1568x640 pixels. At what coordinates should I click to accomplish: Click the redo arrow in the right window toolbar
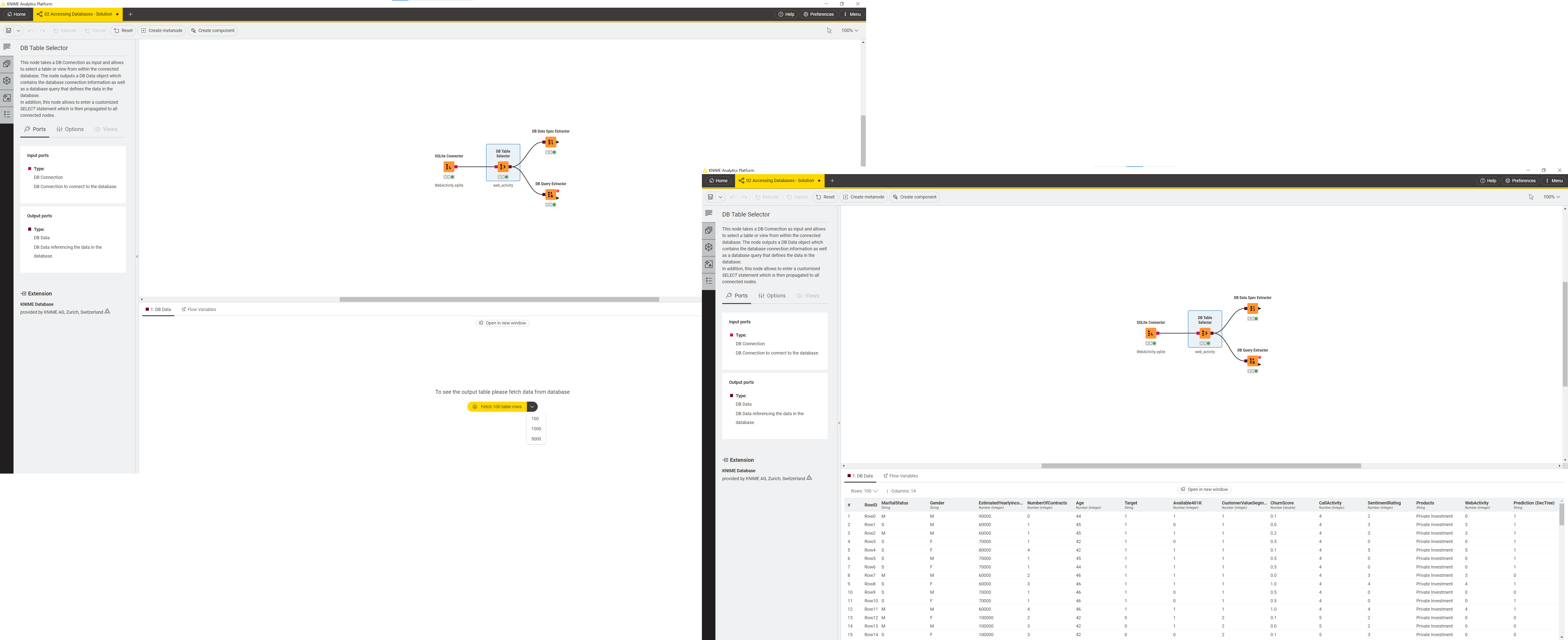point(745,197)
